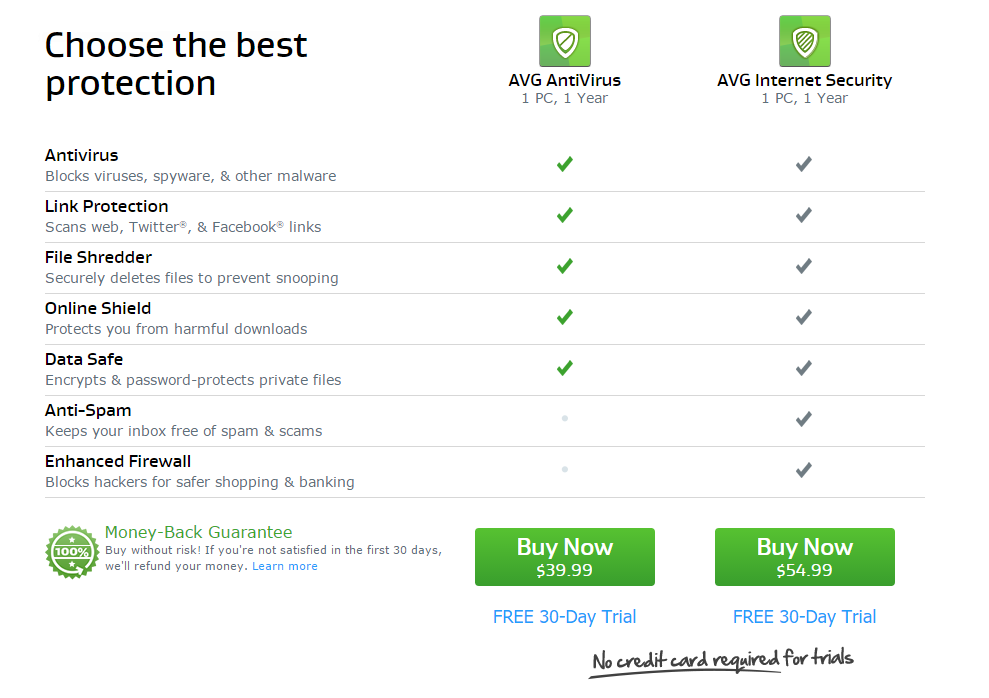
Task: Click AntiVirus green checkmark for Antivirus row
Action: pyautogui.click(x=565, y=164)
